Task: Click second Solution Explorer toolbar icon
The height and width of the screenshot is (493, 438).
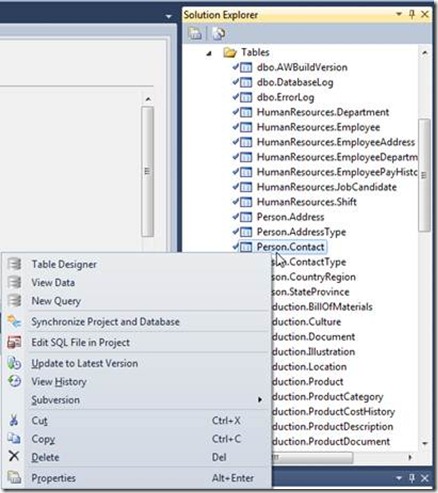Action: 218,34
